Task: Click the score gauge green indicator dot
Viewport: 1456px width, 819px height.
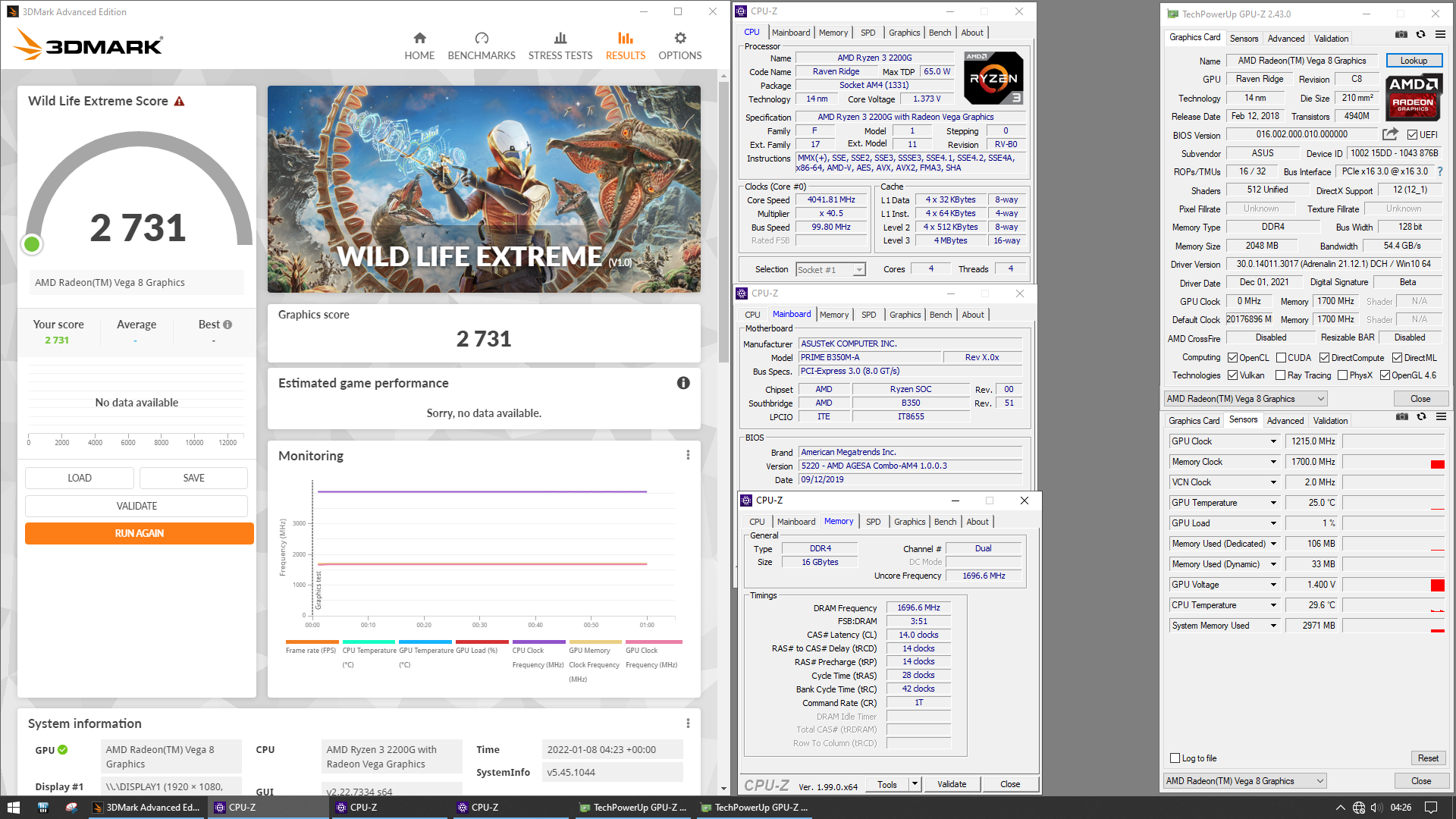Action: [x=32, y=244]
